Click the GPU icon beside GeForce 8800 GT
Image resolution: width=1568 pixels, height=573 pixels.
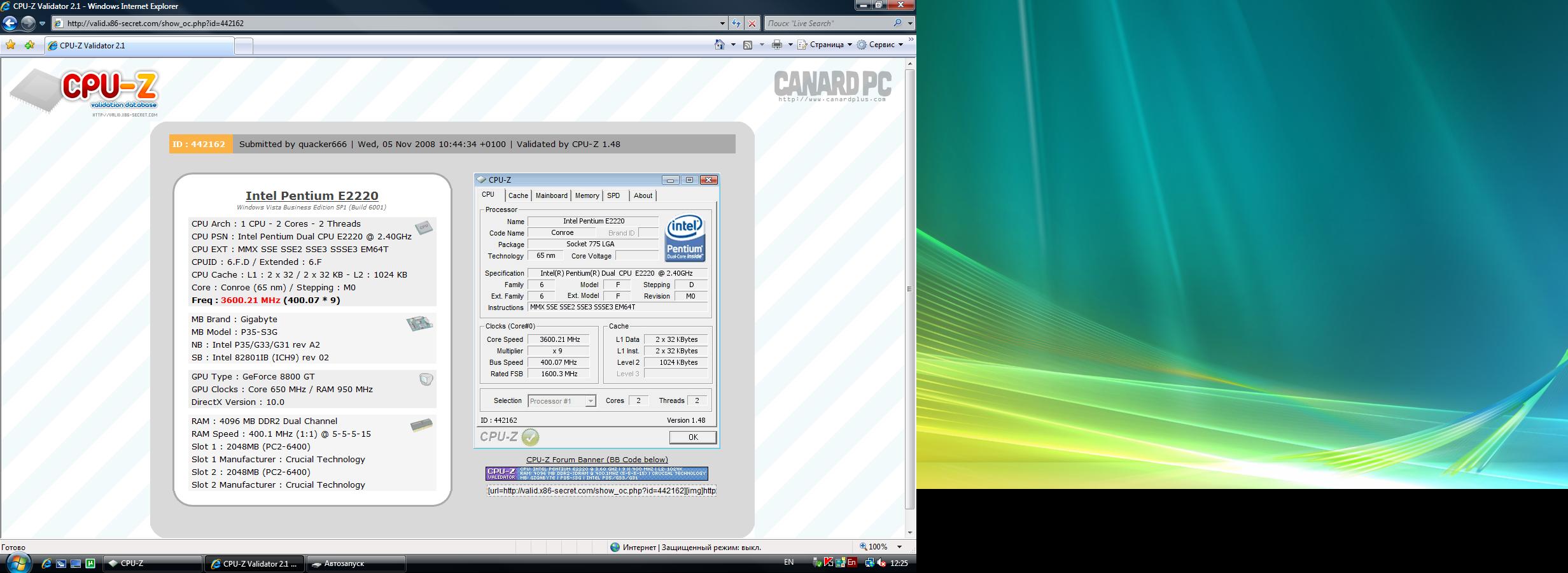click(426, 379)
